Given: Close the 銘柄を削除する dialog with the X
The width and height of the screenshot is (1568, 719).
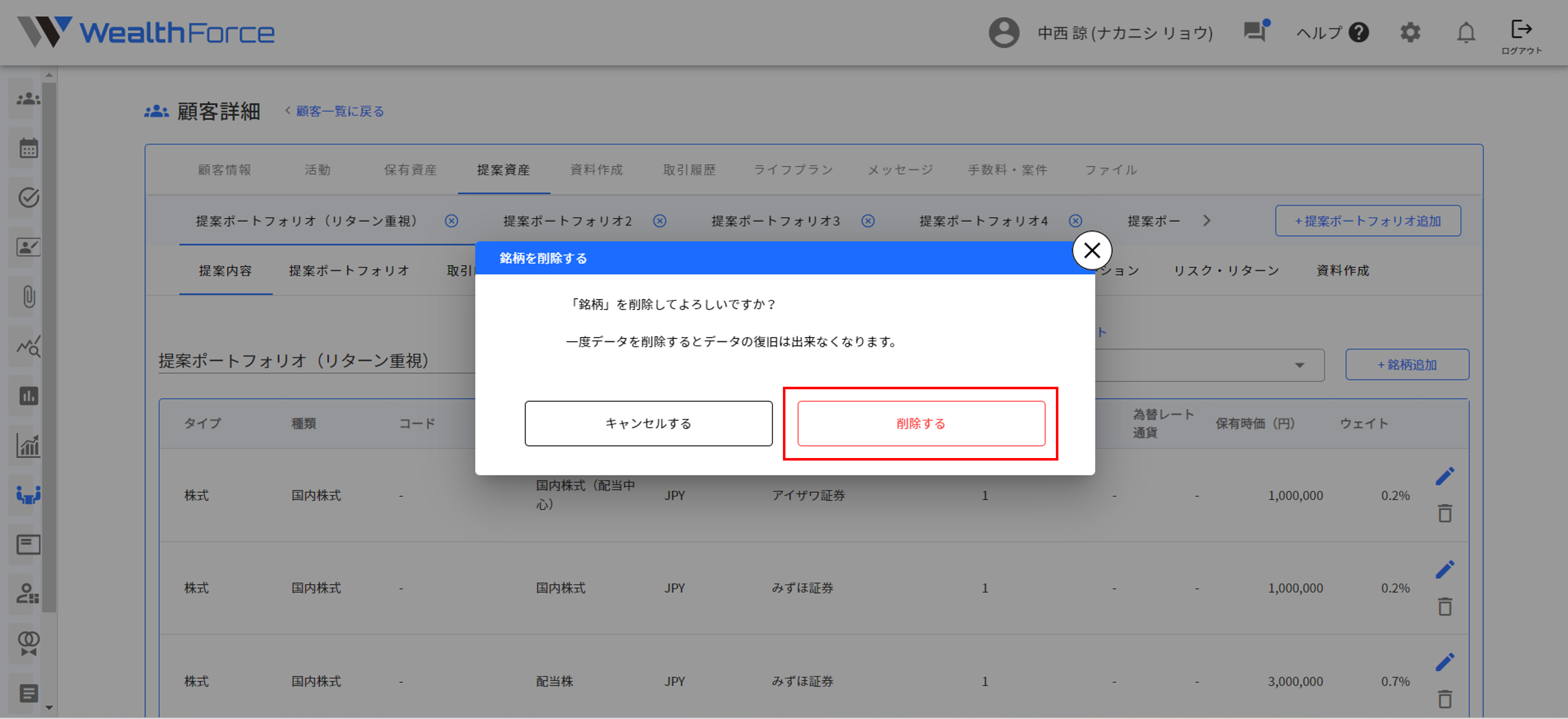Looking at the screenshot, I should click(1093, 250).
